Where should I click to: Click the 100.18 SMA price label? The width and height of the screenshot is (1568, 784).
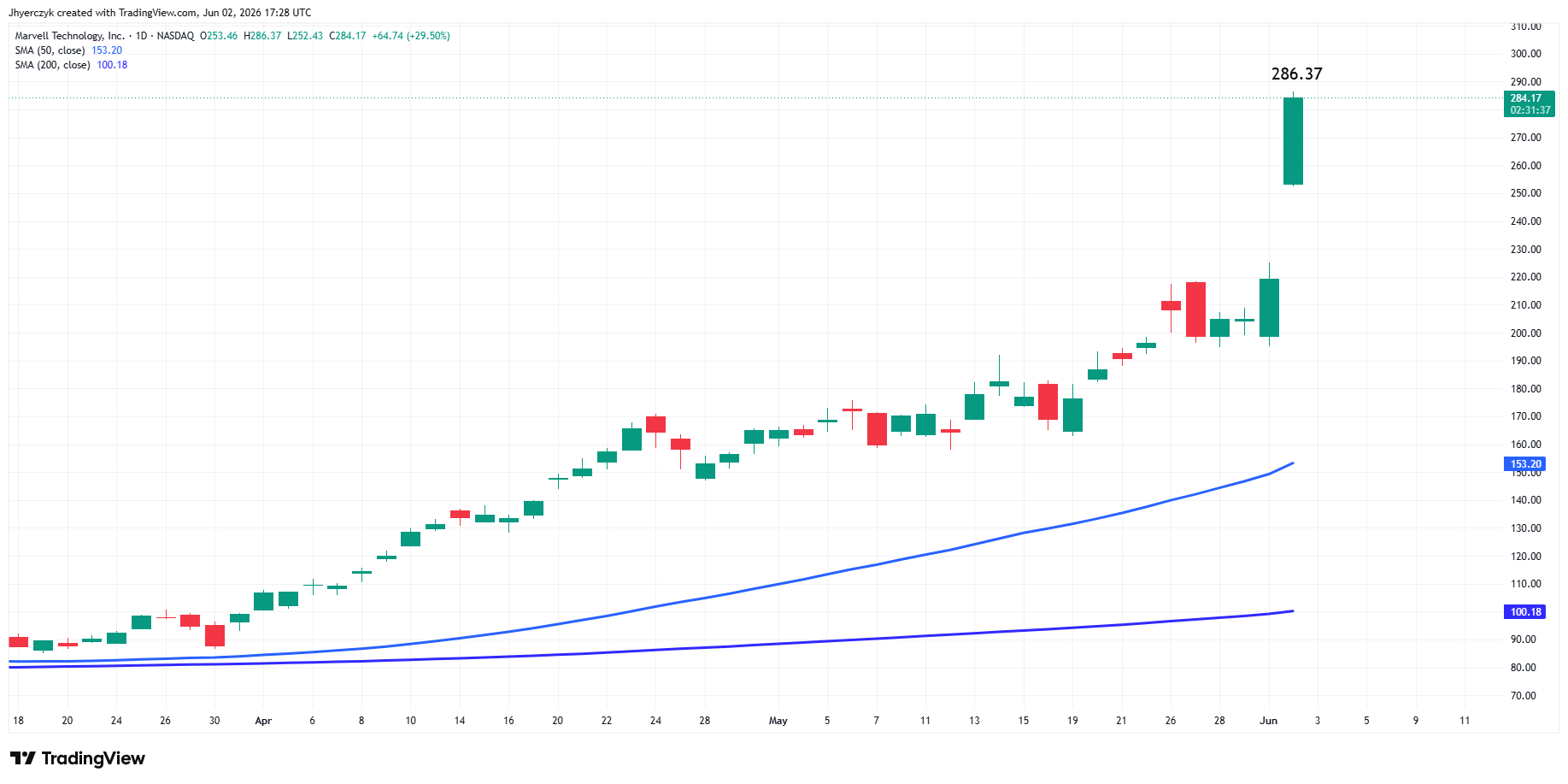click(x=1525, y=612)
